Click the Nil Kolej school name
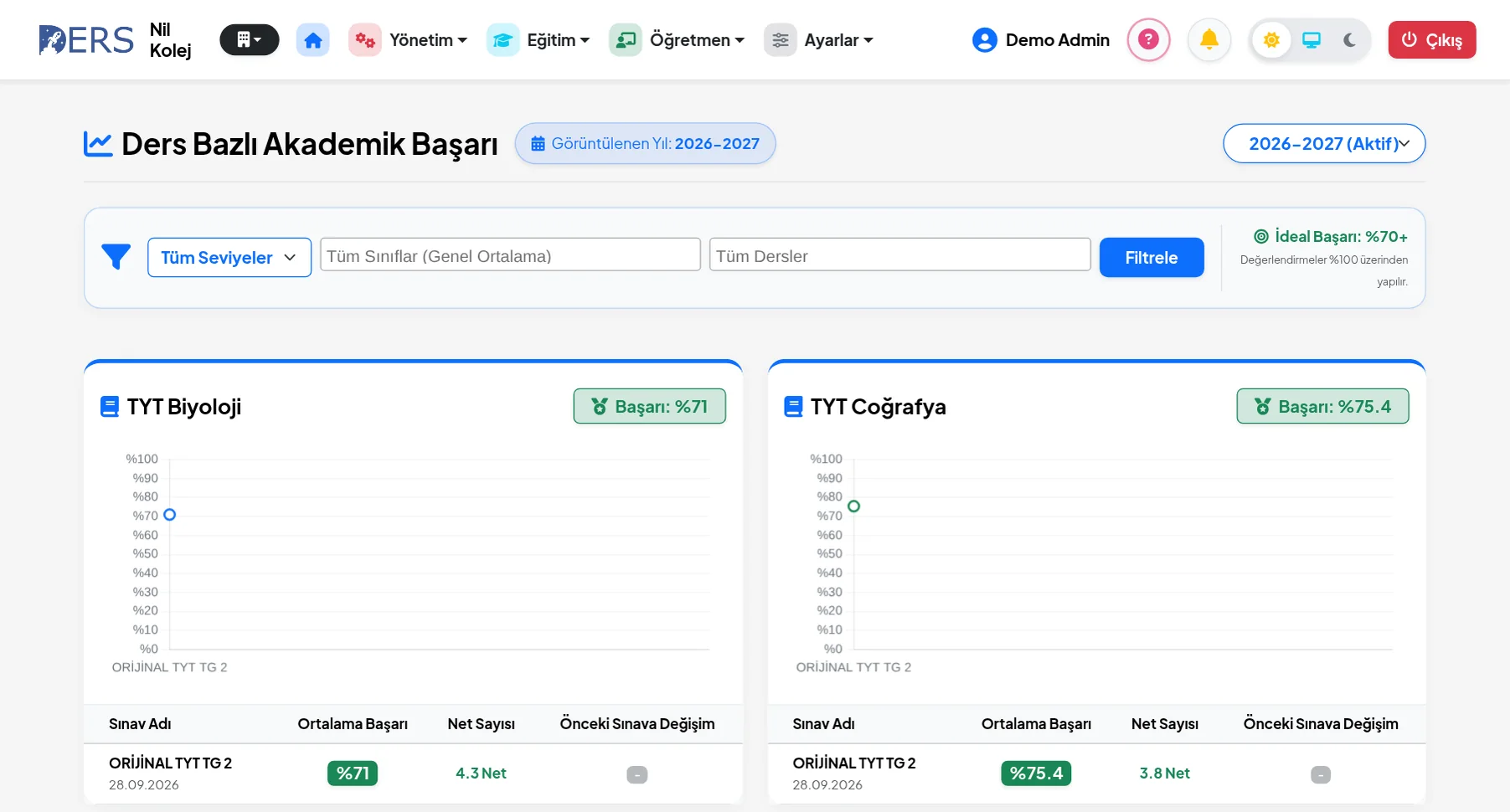1510x812 pixels. pyautogui.click(x=171, y=40)
